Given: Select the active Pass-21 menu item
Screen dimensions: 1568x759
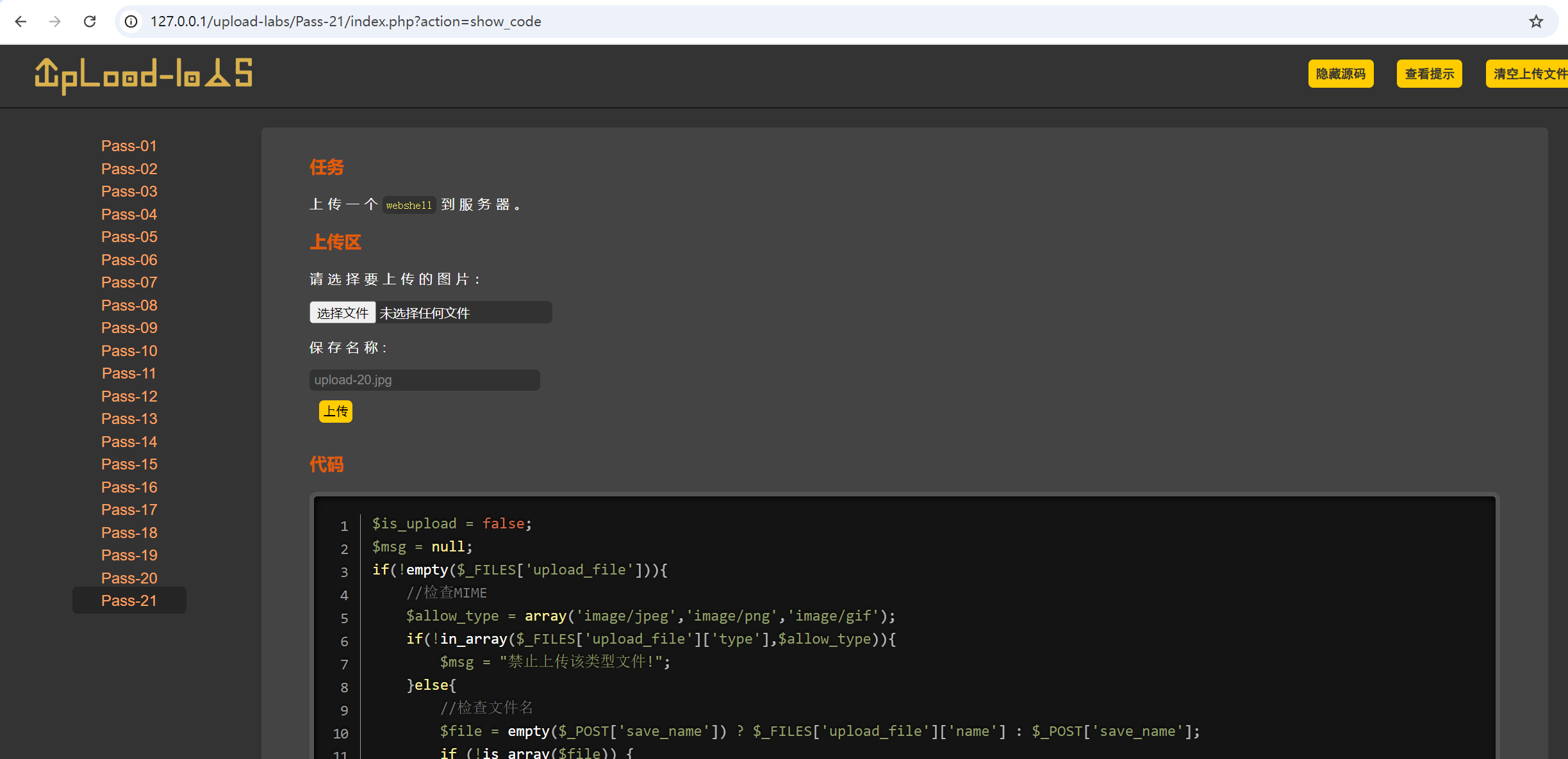Looking at the screenshot, I should point(129,601).
